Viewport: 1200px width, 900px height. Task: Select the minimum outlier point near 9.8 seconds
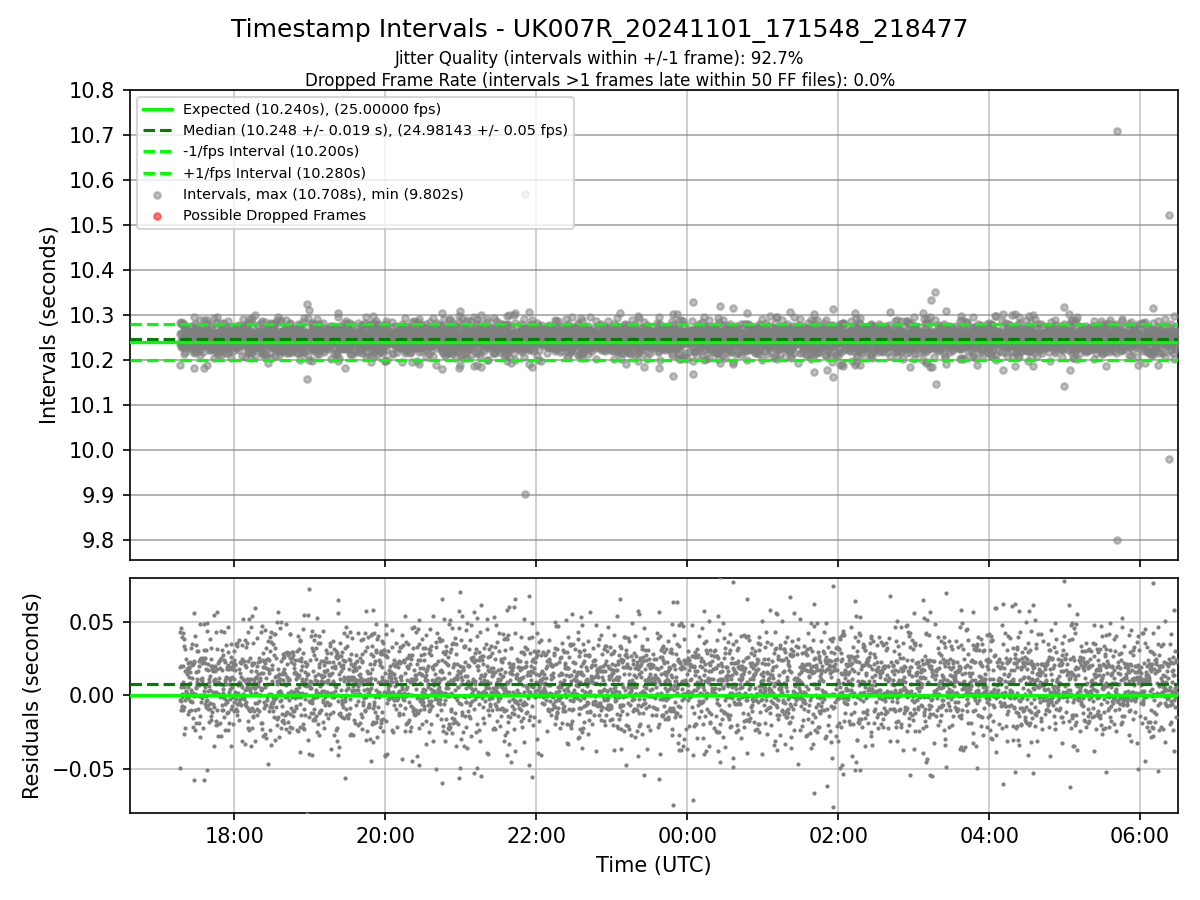click(x=1117, y=540)
